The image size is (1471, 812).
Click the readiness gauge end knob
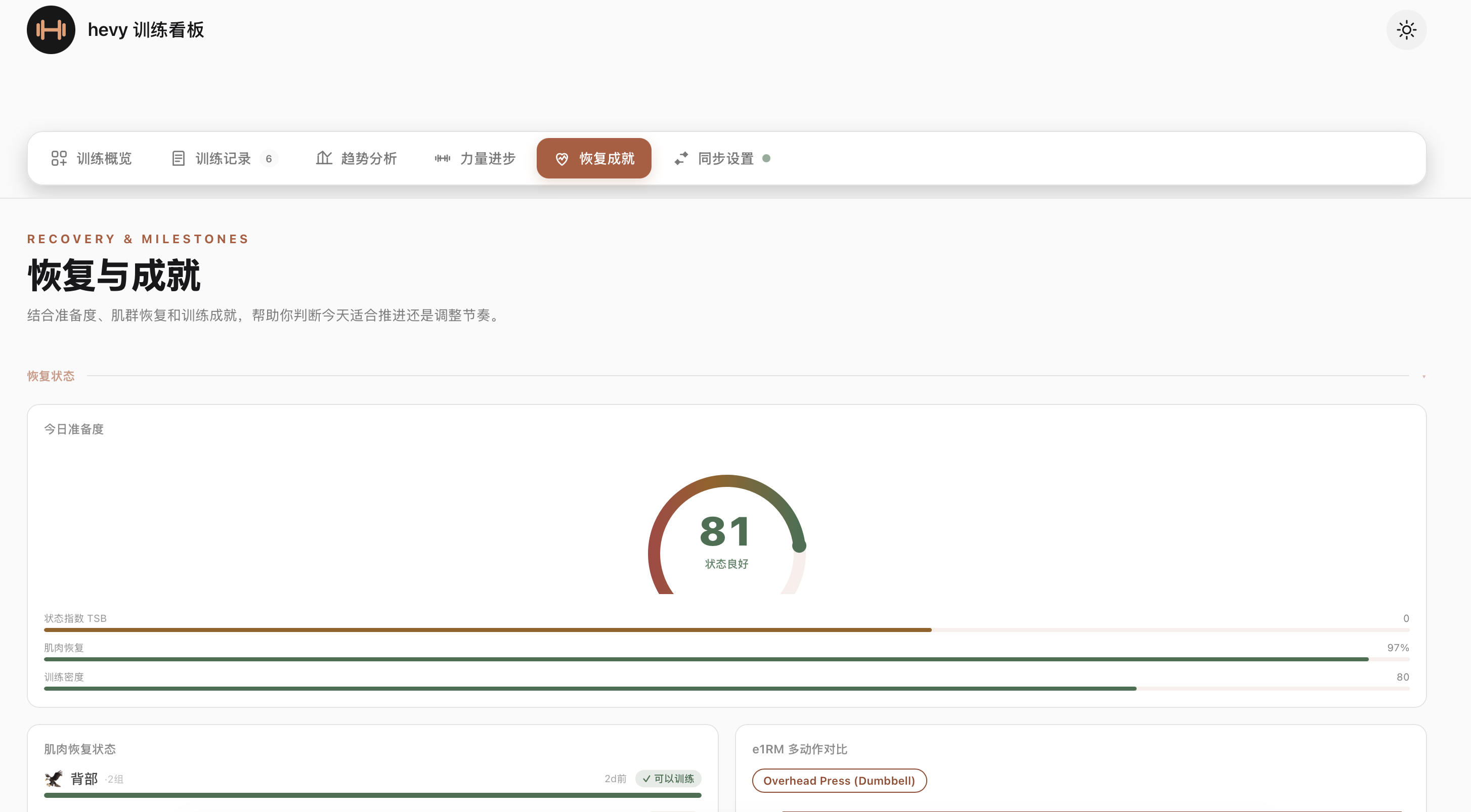pos(799,546)
